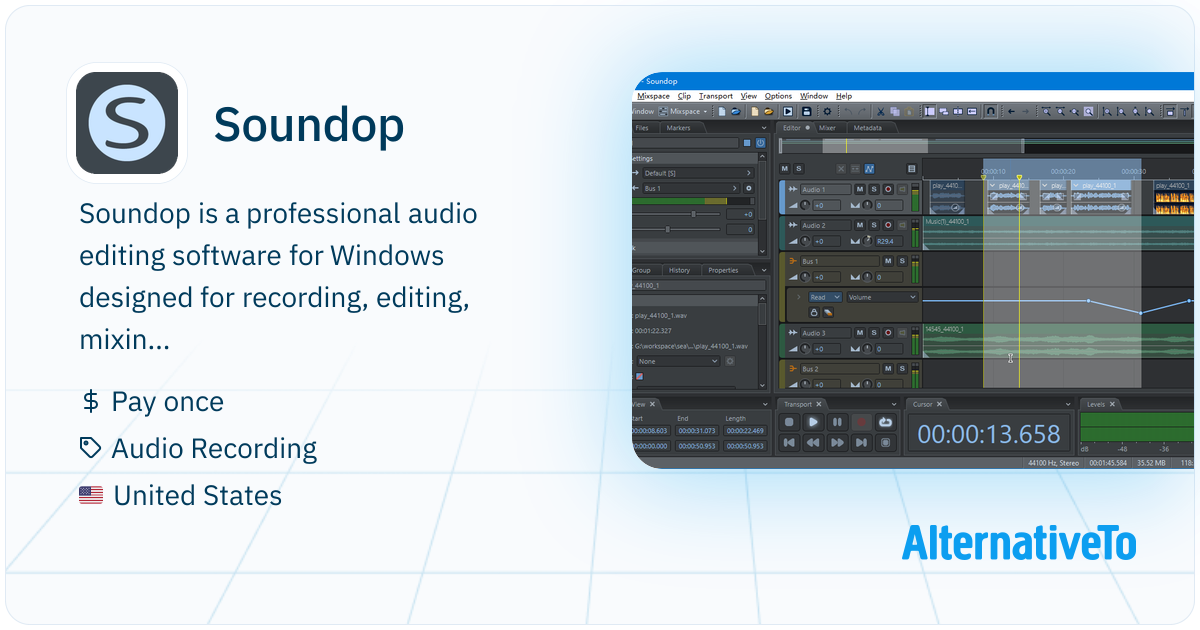Switch to the History tab

[679, 270]
